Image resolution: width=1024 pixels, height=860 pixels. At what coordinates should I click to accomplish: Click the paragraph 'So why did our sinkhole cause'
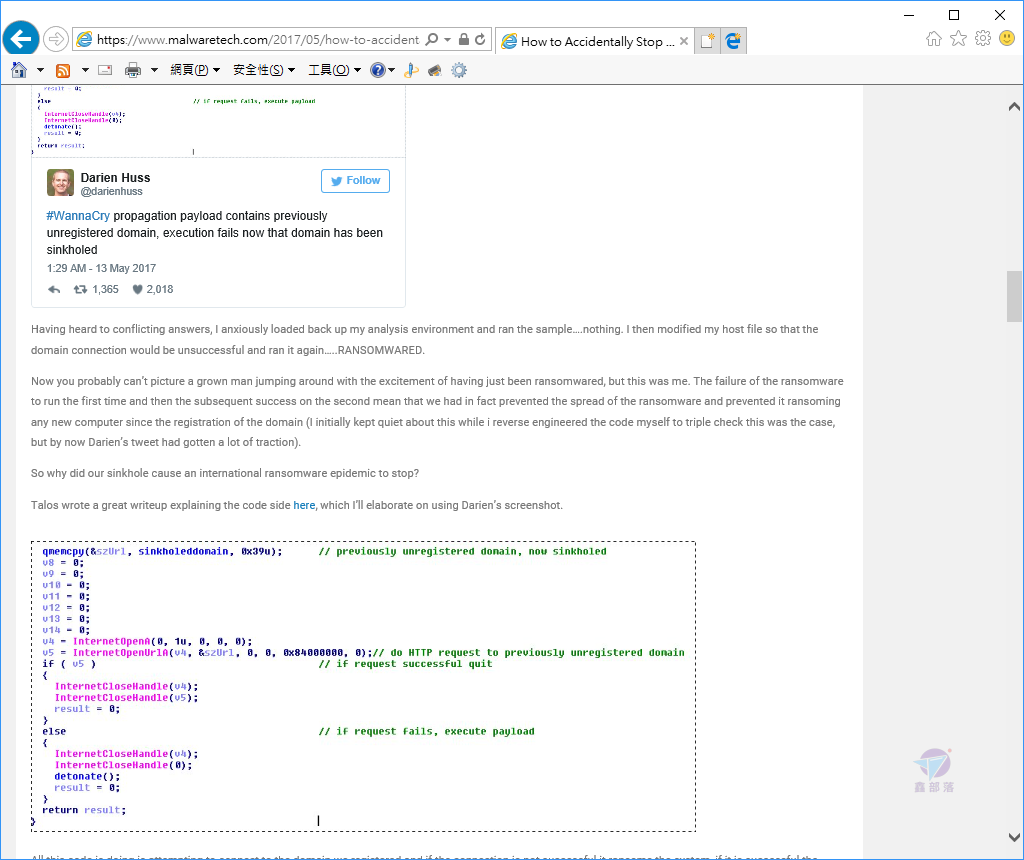225,473
